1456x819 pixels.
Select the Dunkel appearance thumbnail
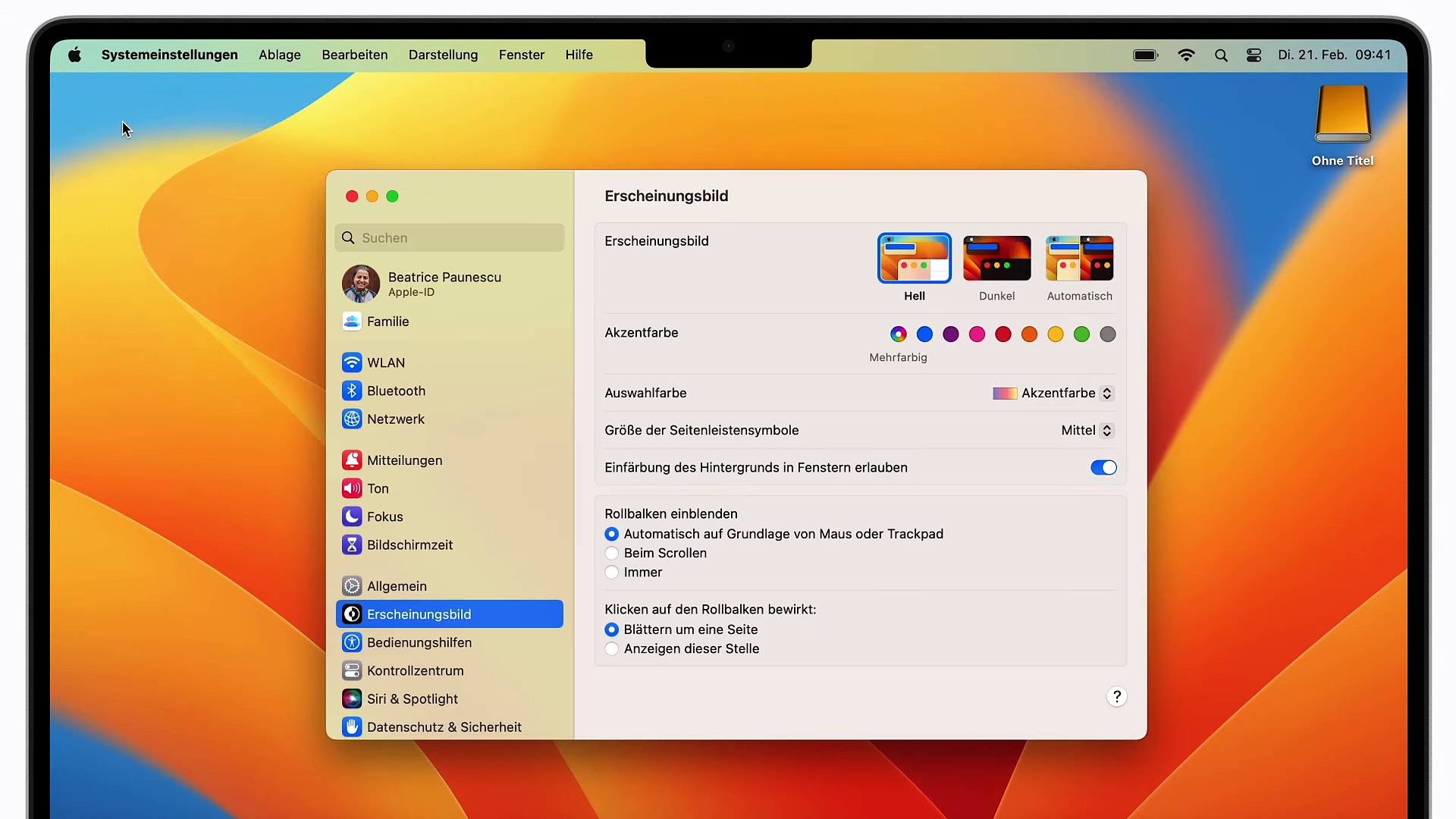coord(996,259)
